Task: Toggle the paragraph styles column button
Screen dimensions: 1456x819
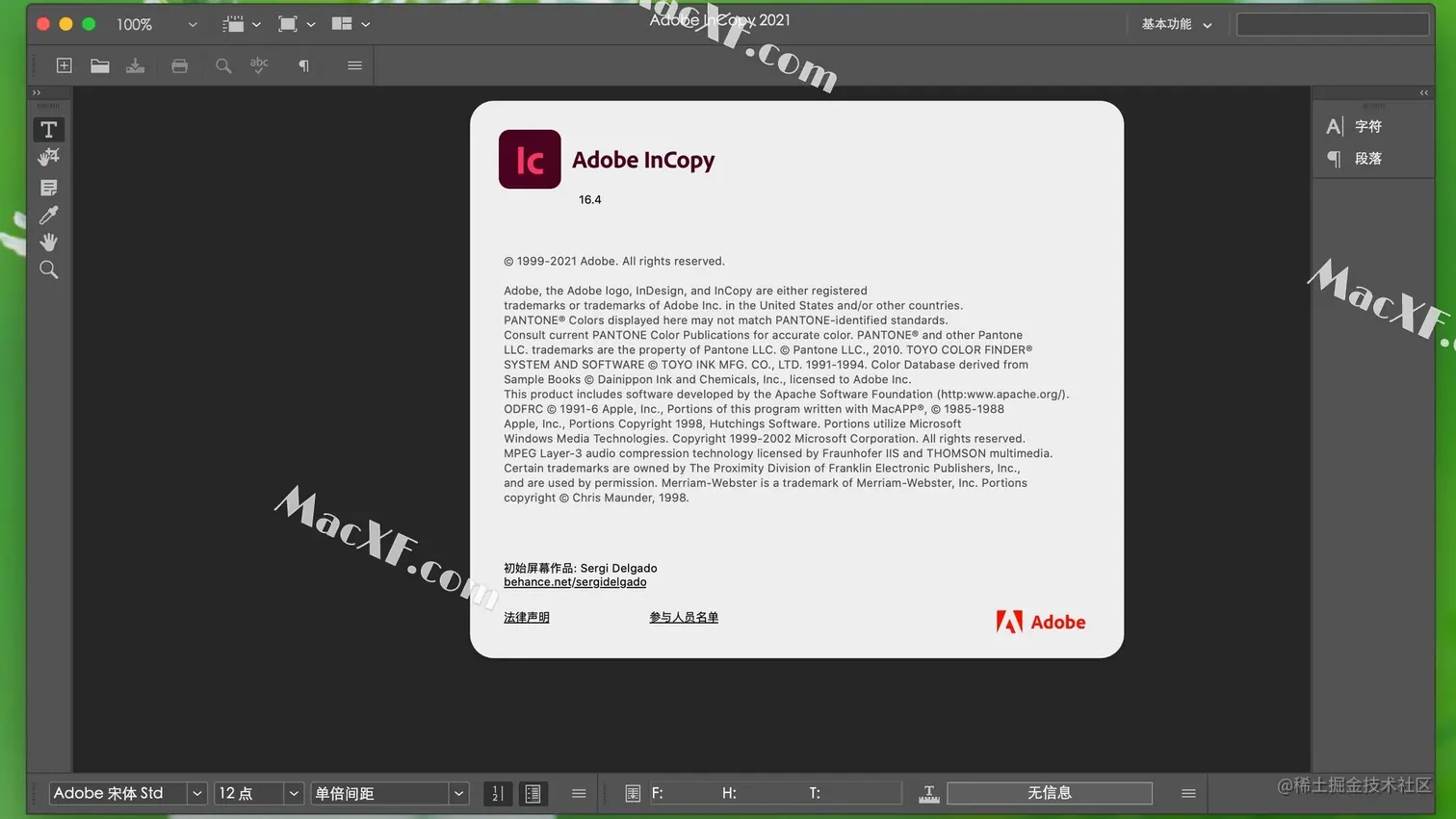Action: tap(533, 793)
